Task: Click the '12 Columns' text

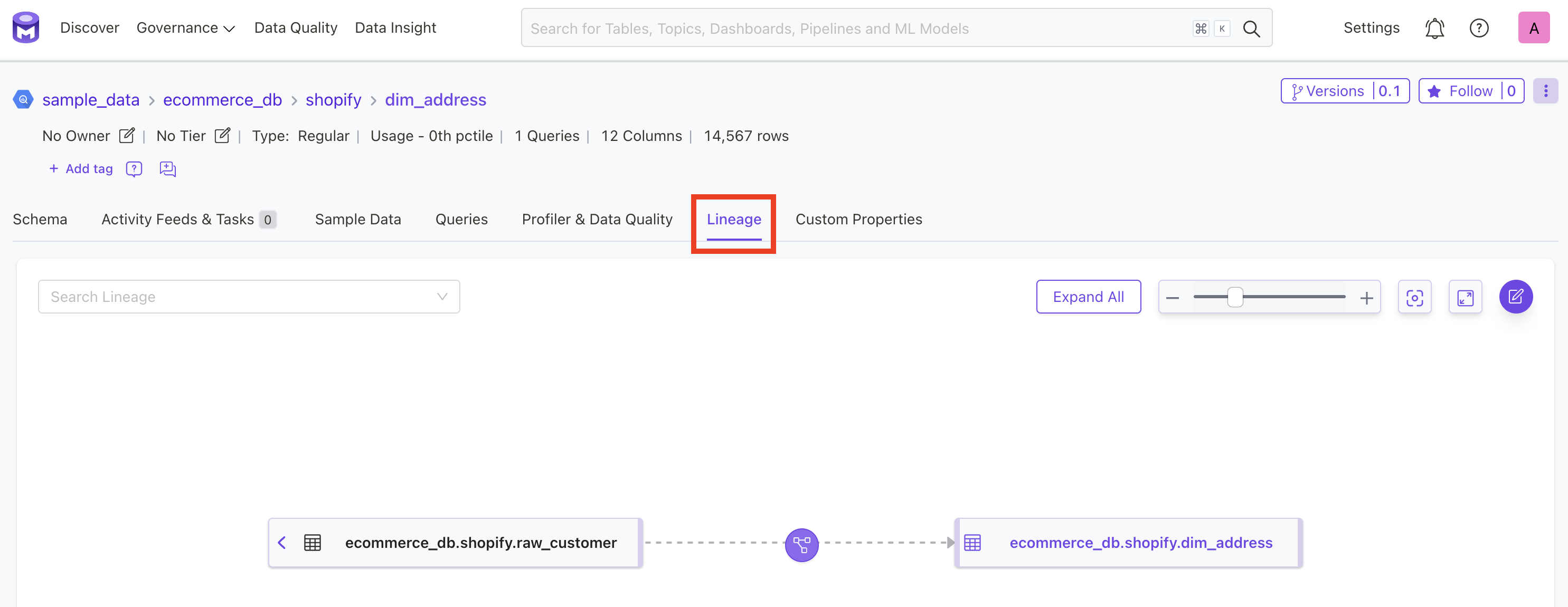Action: click(641, 136)
